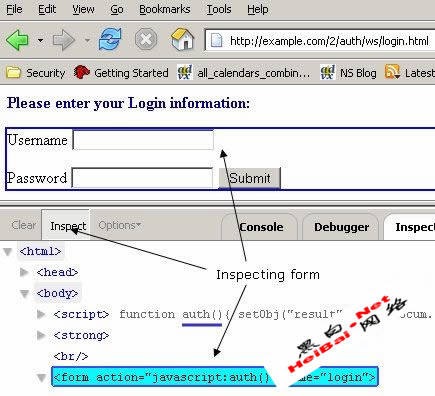The height and width of the screenshot is (396, 435).
Task: Reload the page with the refresh icon
Action: pyautogui.click(x=110, y=39)
